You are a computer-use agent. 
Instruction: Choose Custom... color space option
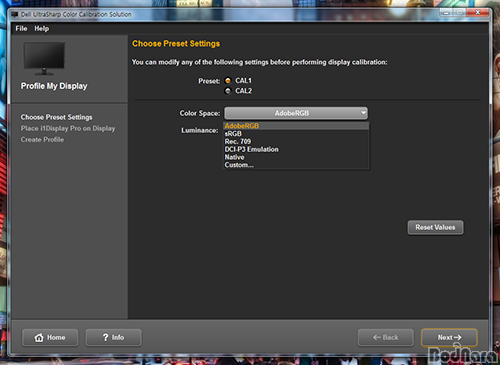click(x=296, y=165)
